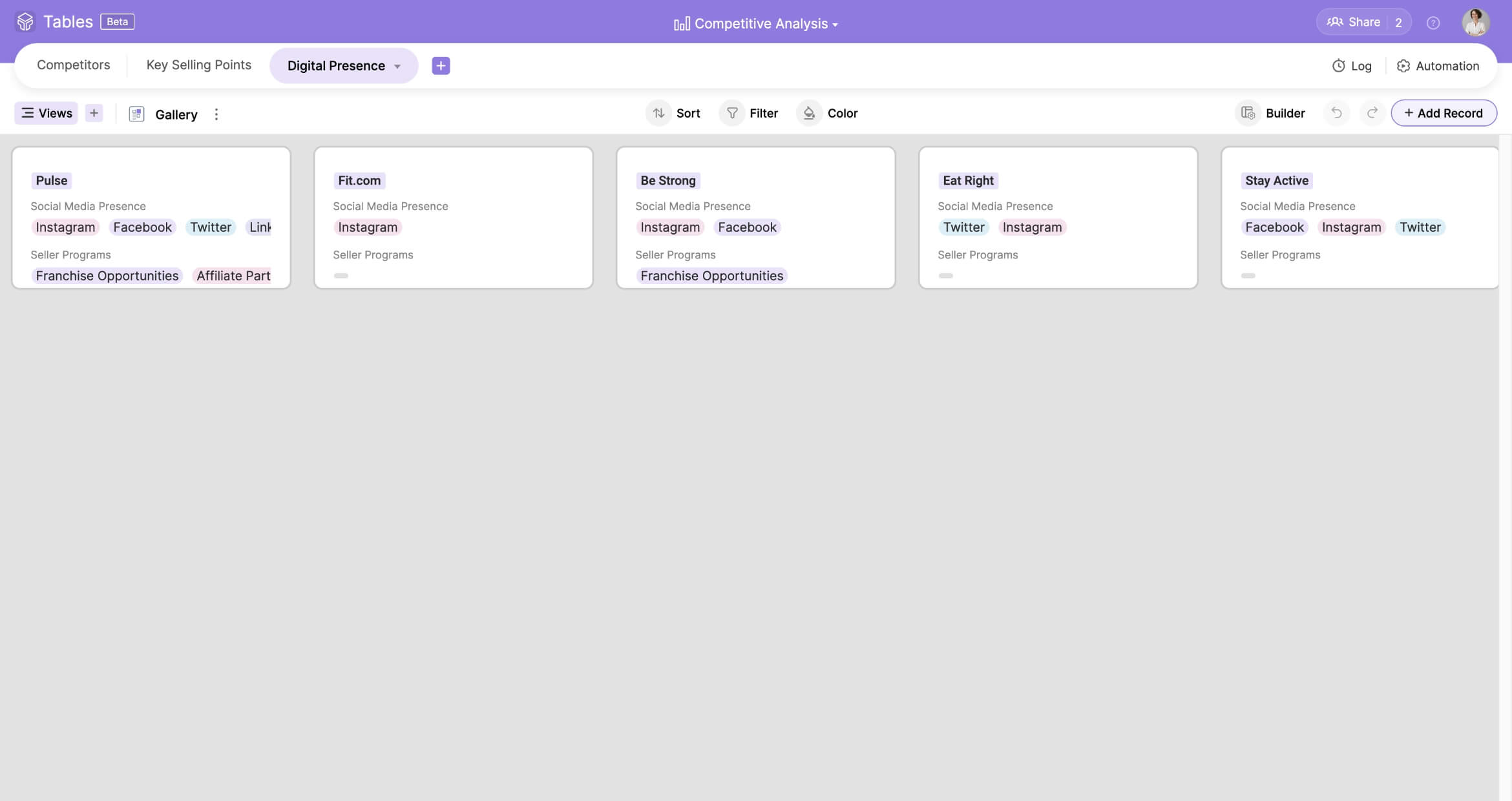Click the Sort icon
This screenshot has width=1512, height=801.
pos(658,113)
